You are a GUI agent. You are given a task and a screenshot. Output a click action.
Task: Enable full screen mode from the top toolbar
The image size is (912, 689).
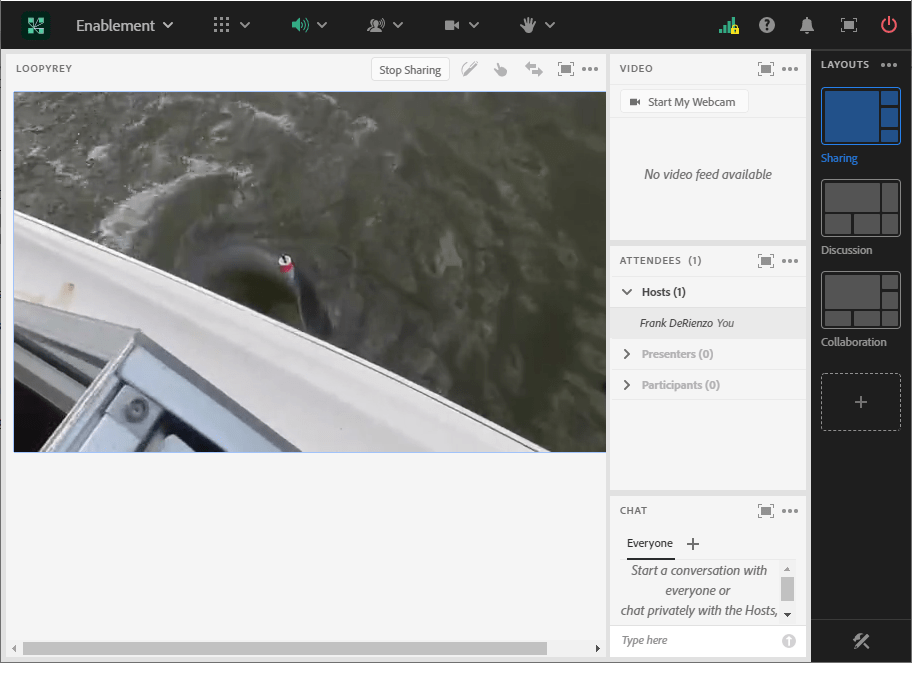tap(847, 25)
